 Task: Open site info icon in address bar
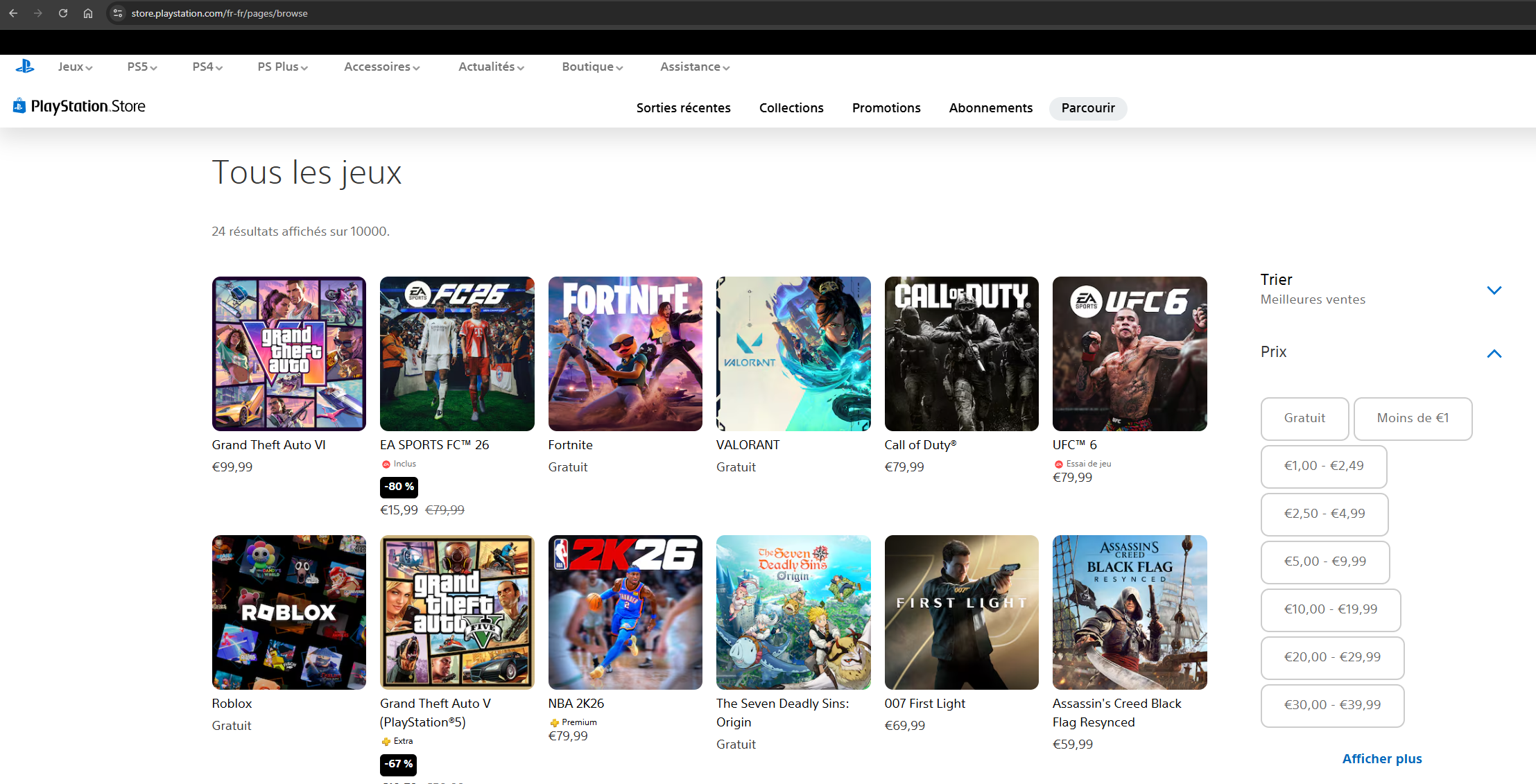point(118,13)
